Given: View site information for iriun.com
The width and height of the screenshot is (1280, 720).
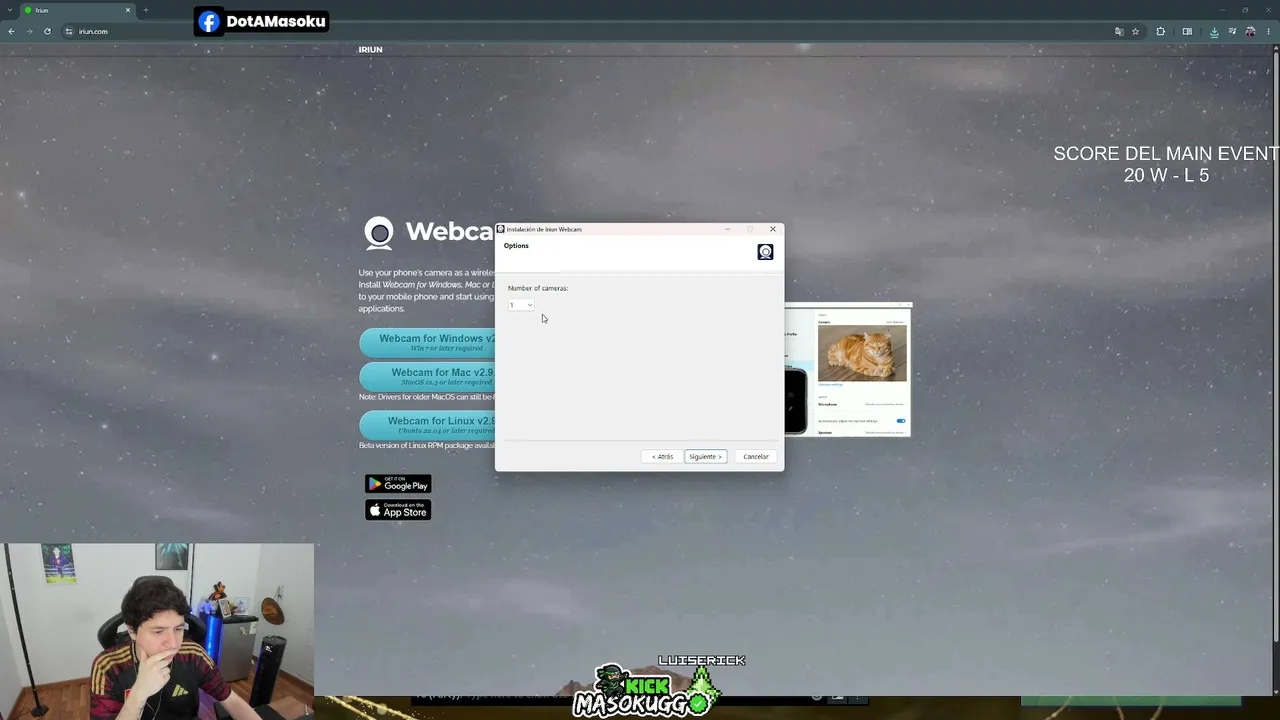Looking at the screenshot, I should (x=69, y=31).
